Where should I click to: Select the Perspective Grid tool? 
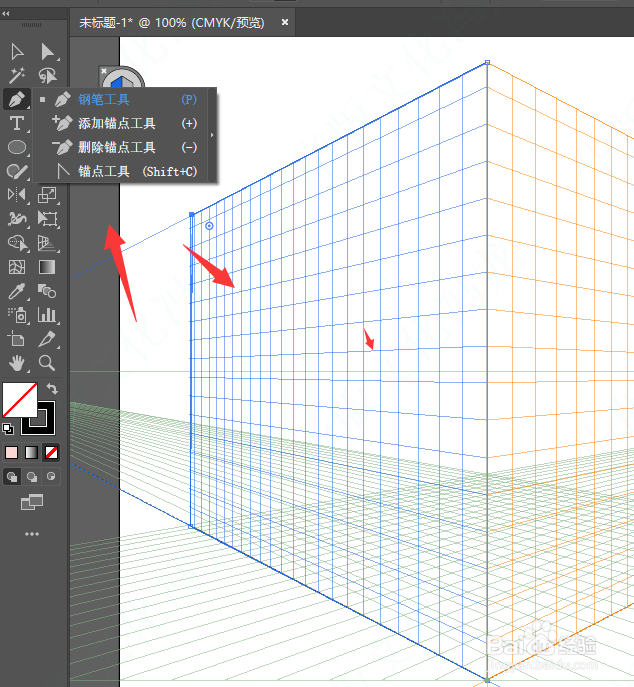[x=47, y=243]
